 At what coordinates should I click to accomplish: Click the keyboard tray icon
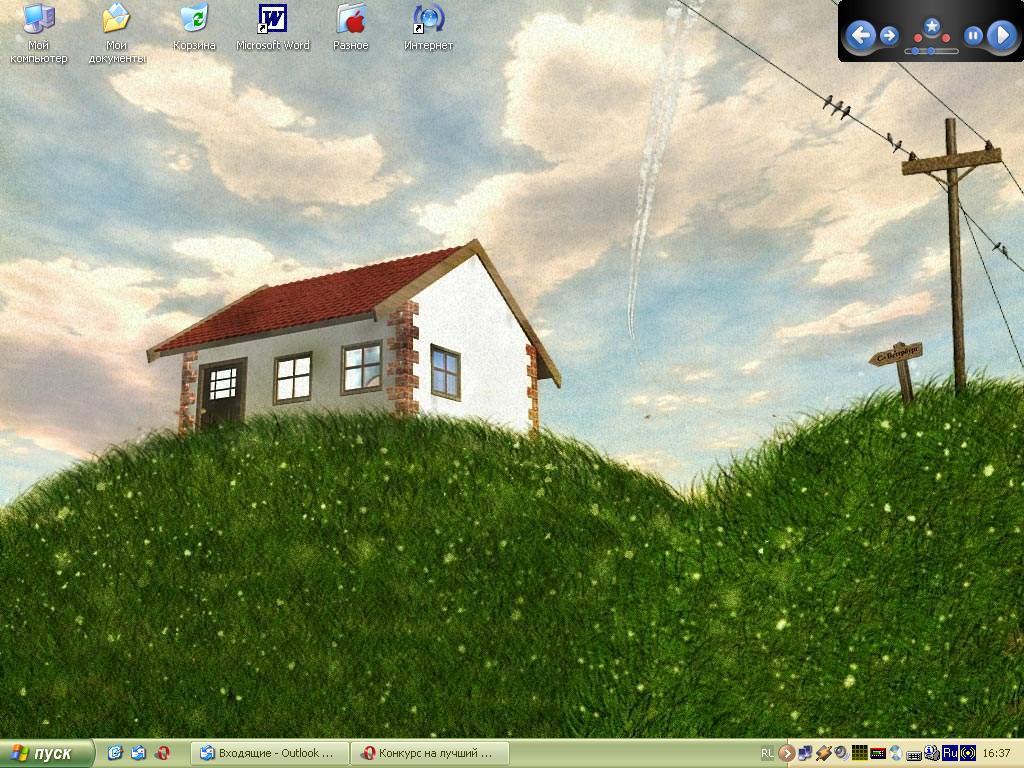(x=914, y=756)
